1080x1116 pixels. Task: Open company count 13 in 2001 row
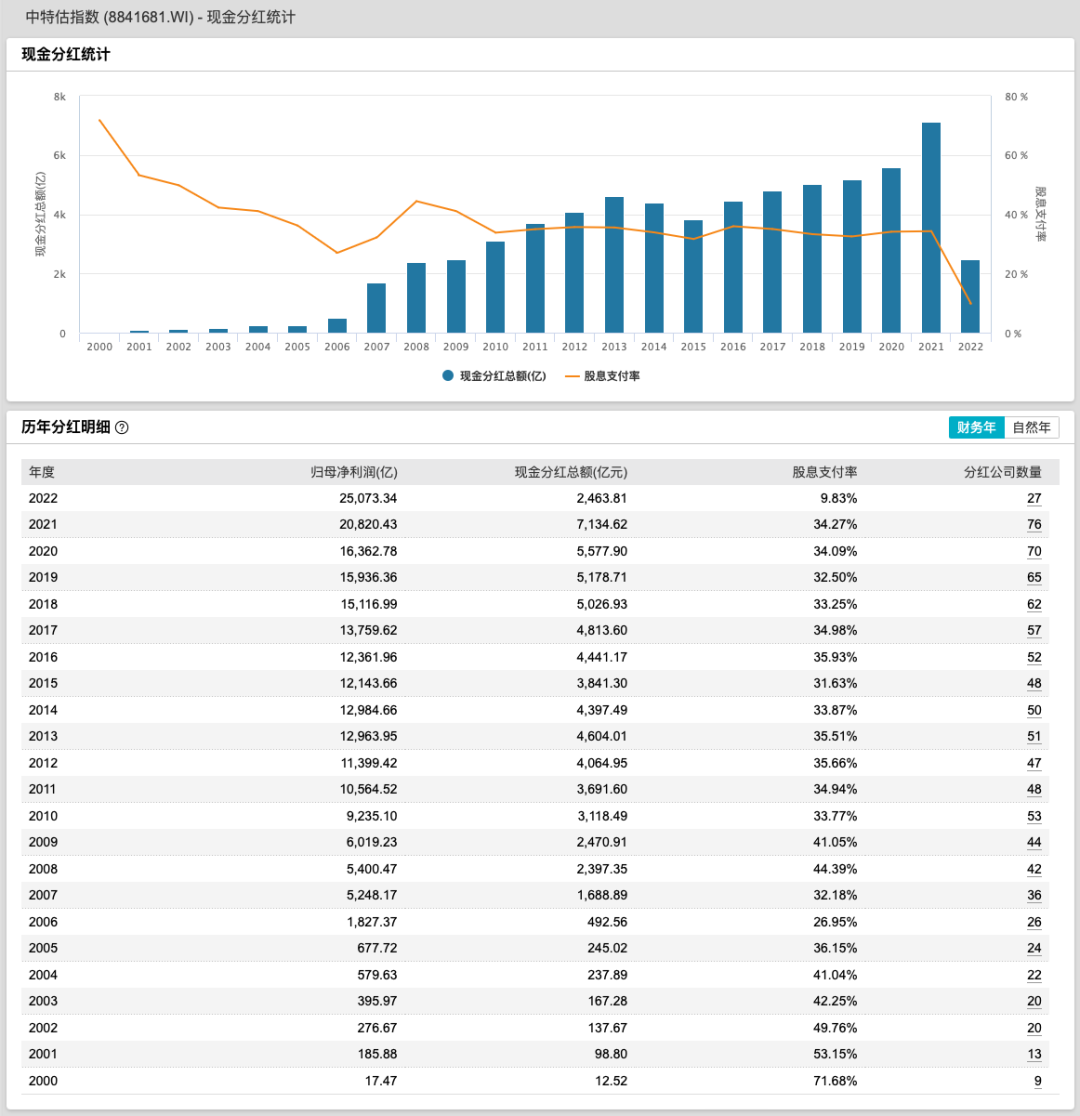click(x=1034, y=1054)
